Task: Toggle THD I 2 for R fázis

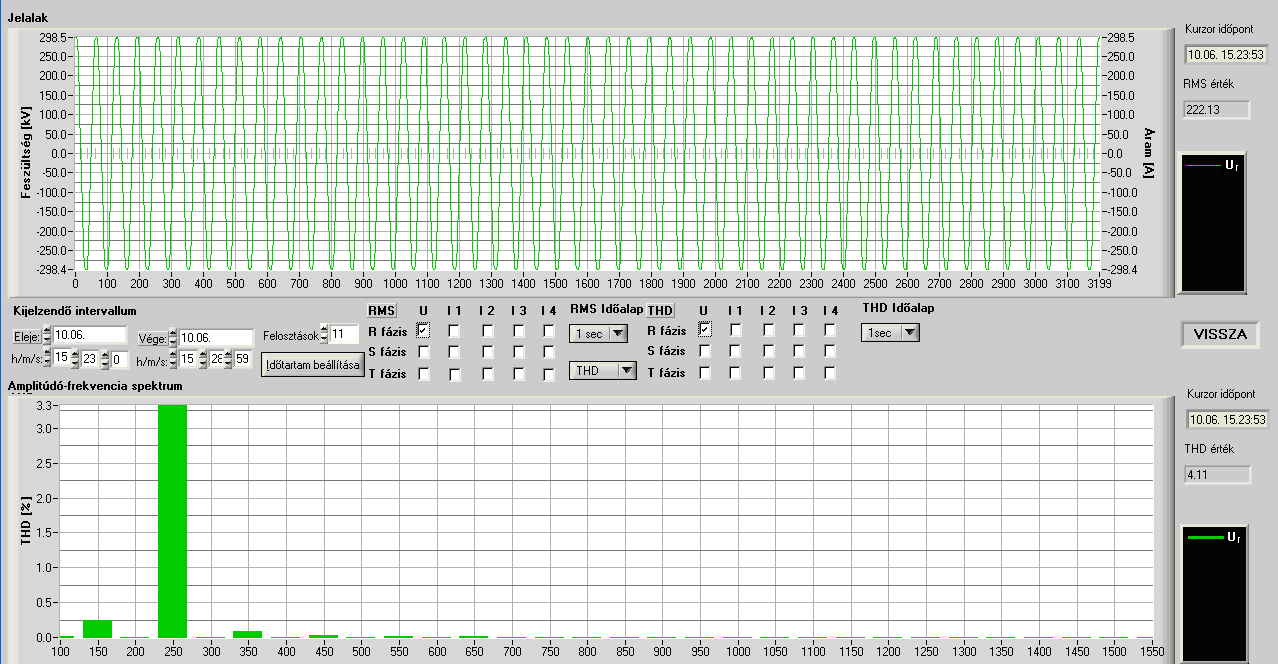Action: (768, 330)
